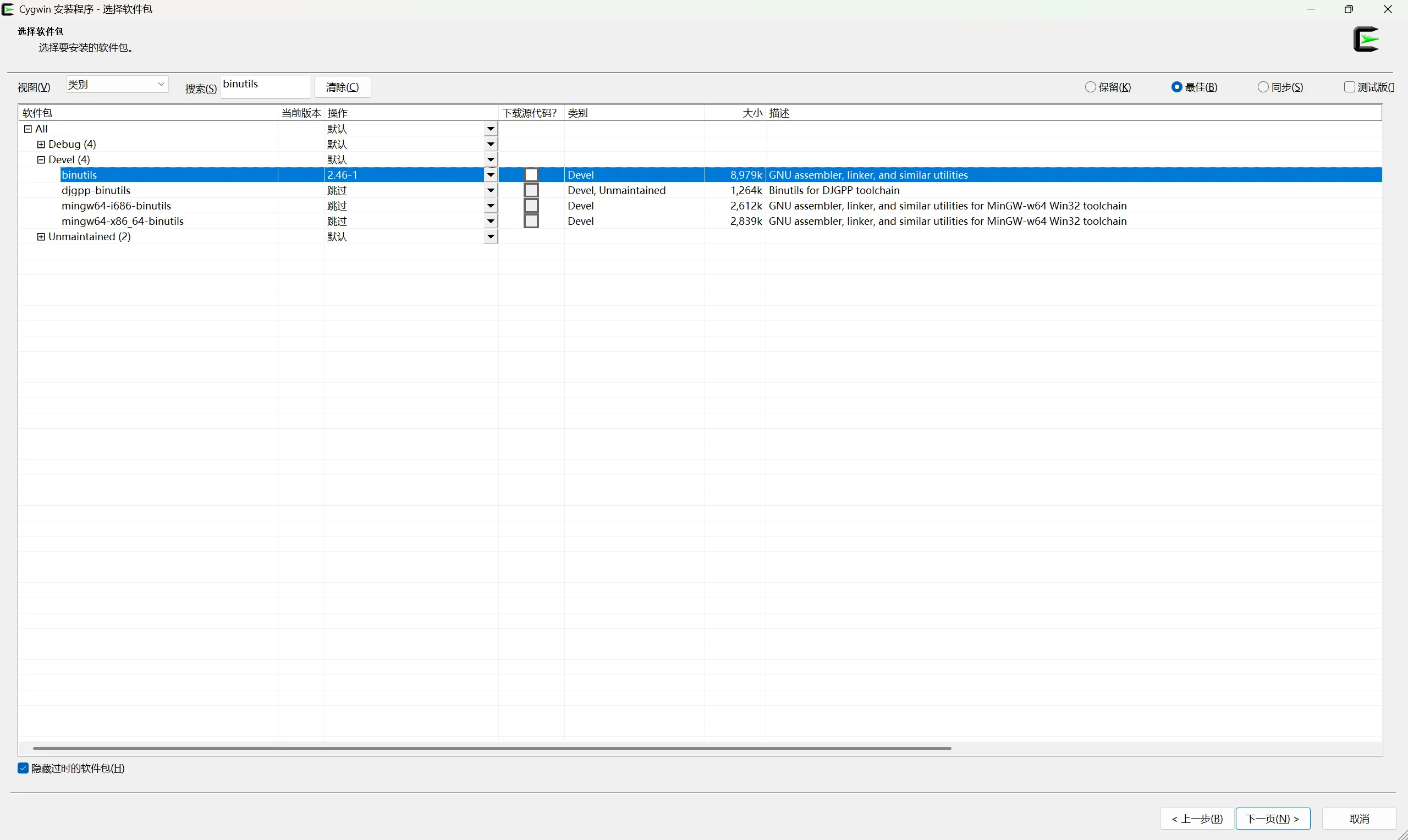Expand the Unmaintained (2) category
The image size is (1408, 840).
coord(41,236)
